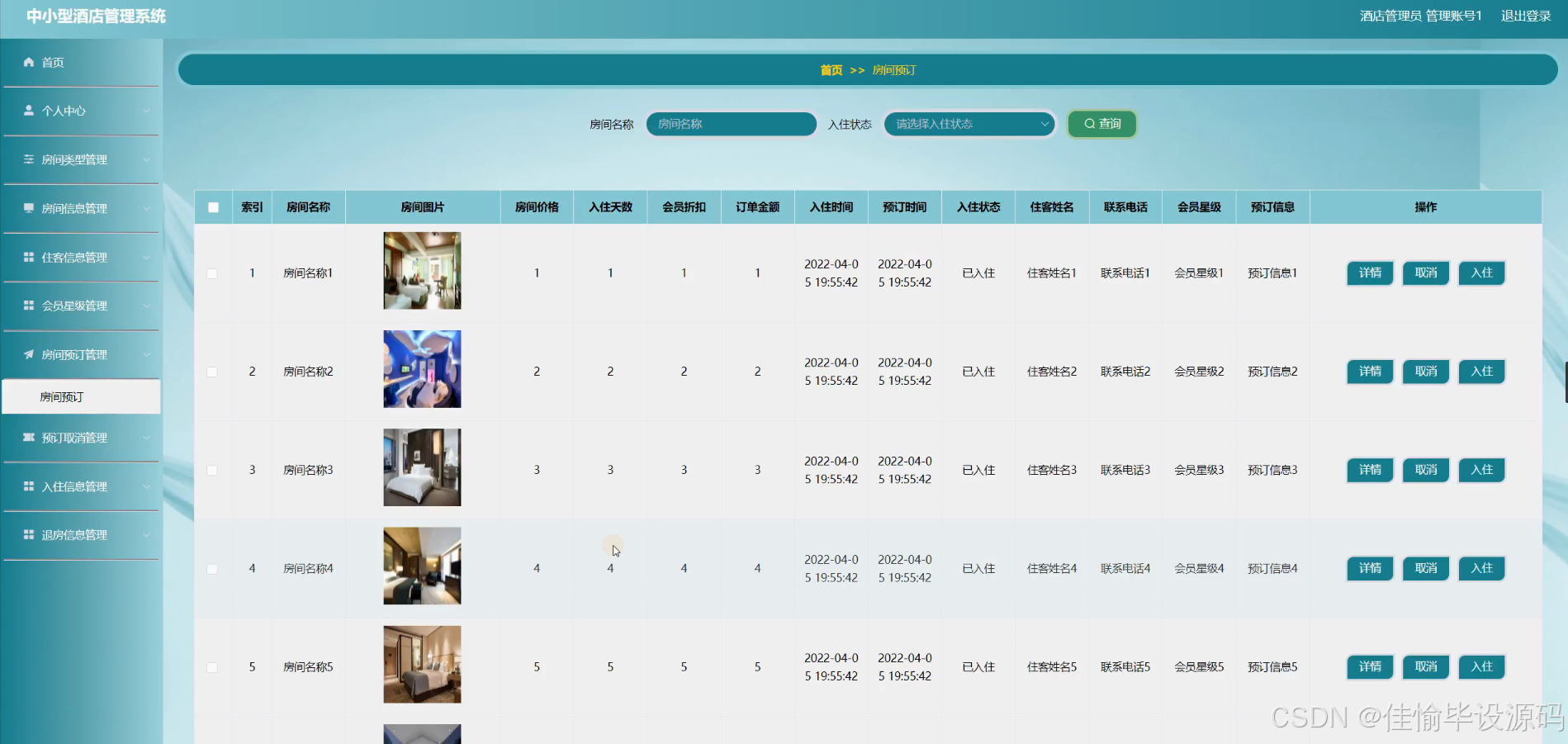Expand the 住客信息管理 menu chevron
Image resolution: width=1568 pixels, height=744 pixels.
146,257
